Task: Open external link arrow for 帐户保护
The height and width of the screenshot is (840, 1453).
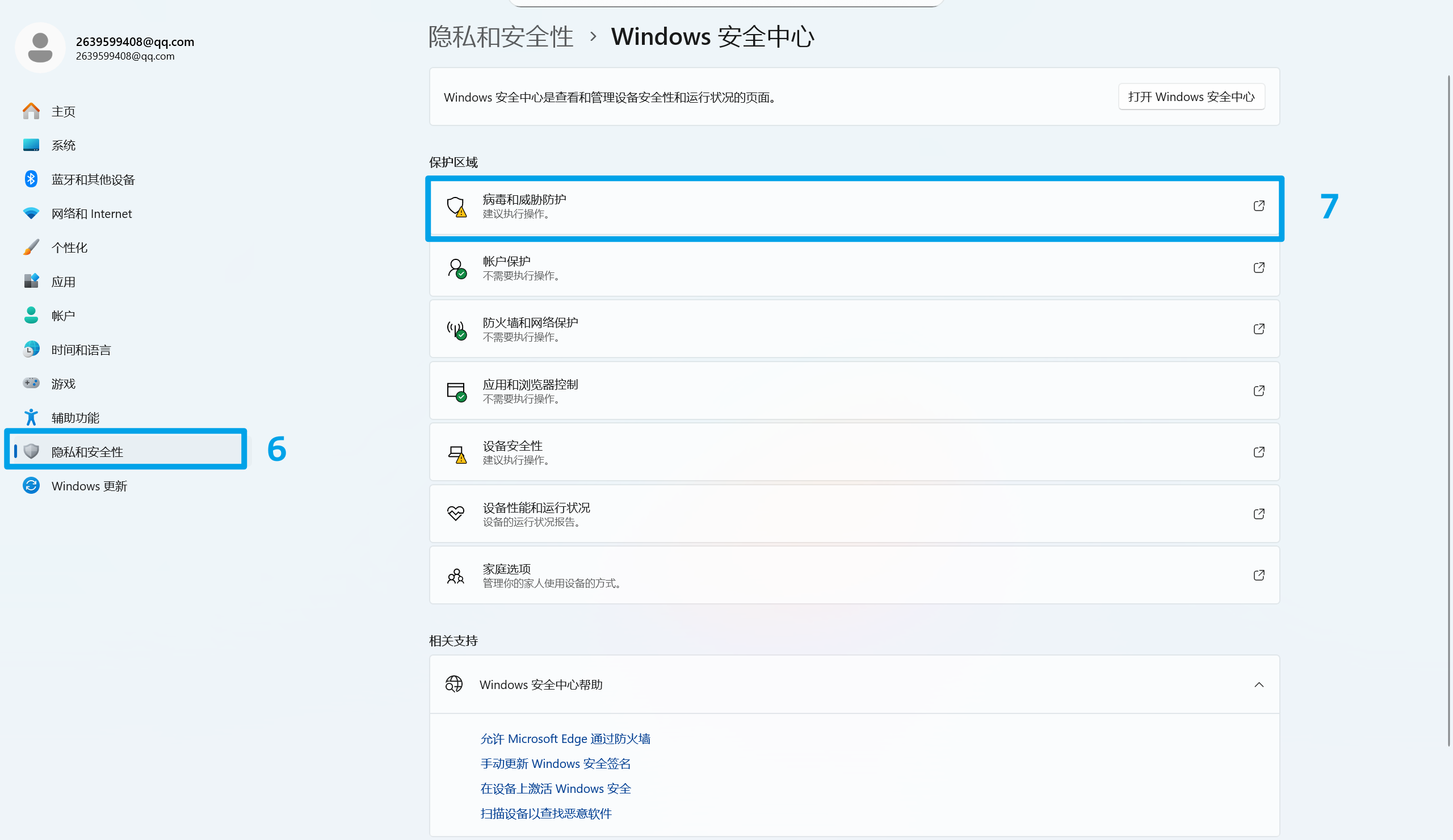Action: coord(1259,268)
